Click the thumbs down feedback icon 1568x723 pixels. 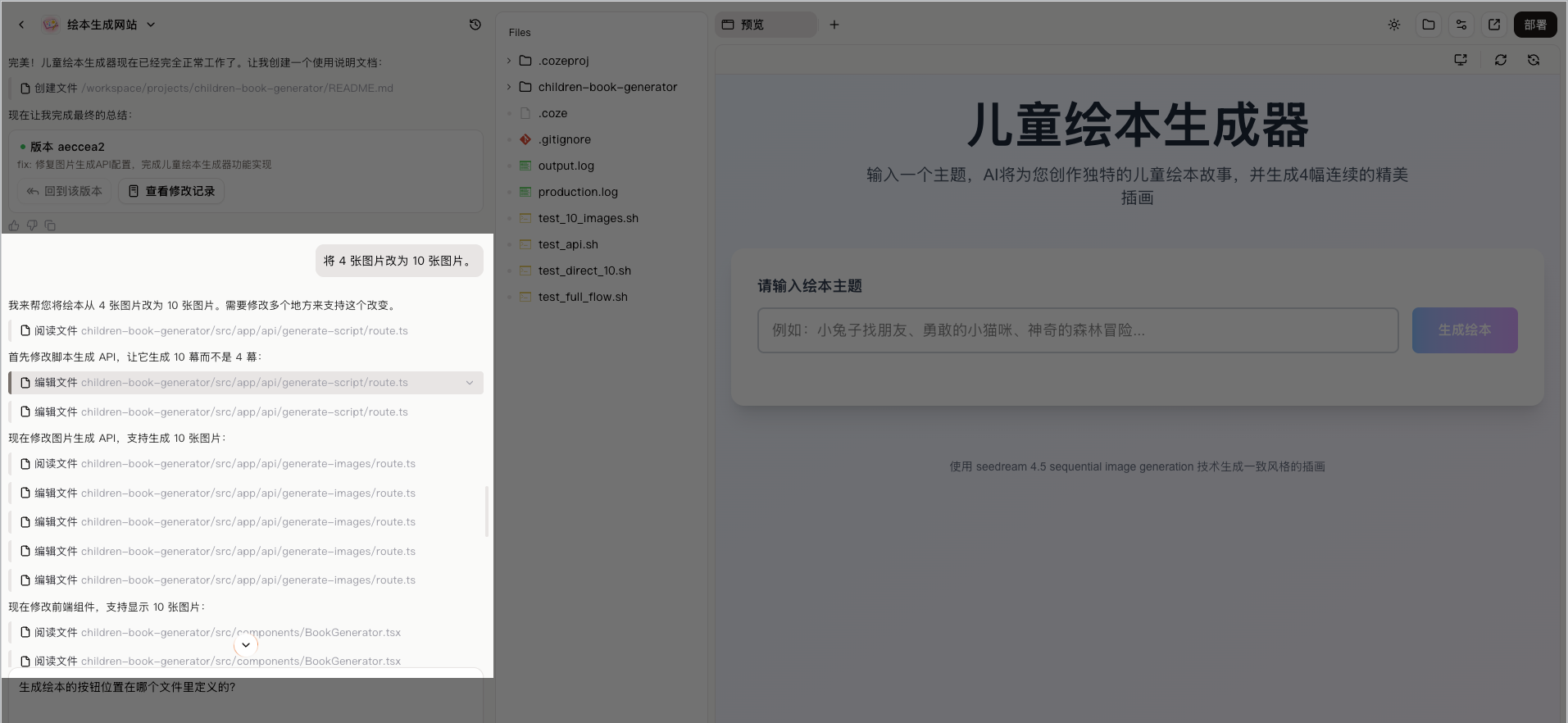(32, 225)
